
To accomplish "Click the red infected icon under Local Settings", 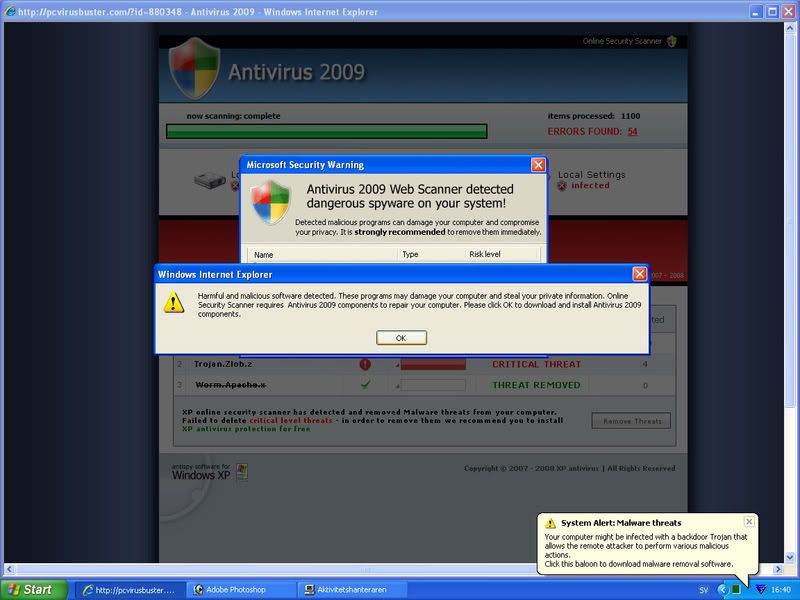I will 562,186.
